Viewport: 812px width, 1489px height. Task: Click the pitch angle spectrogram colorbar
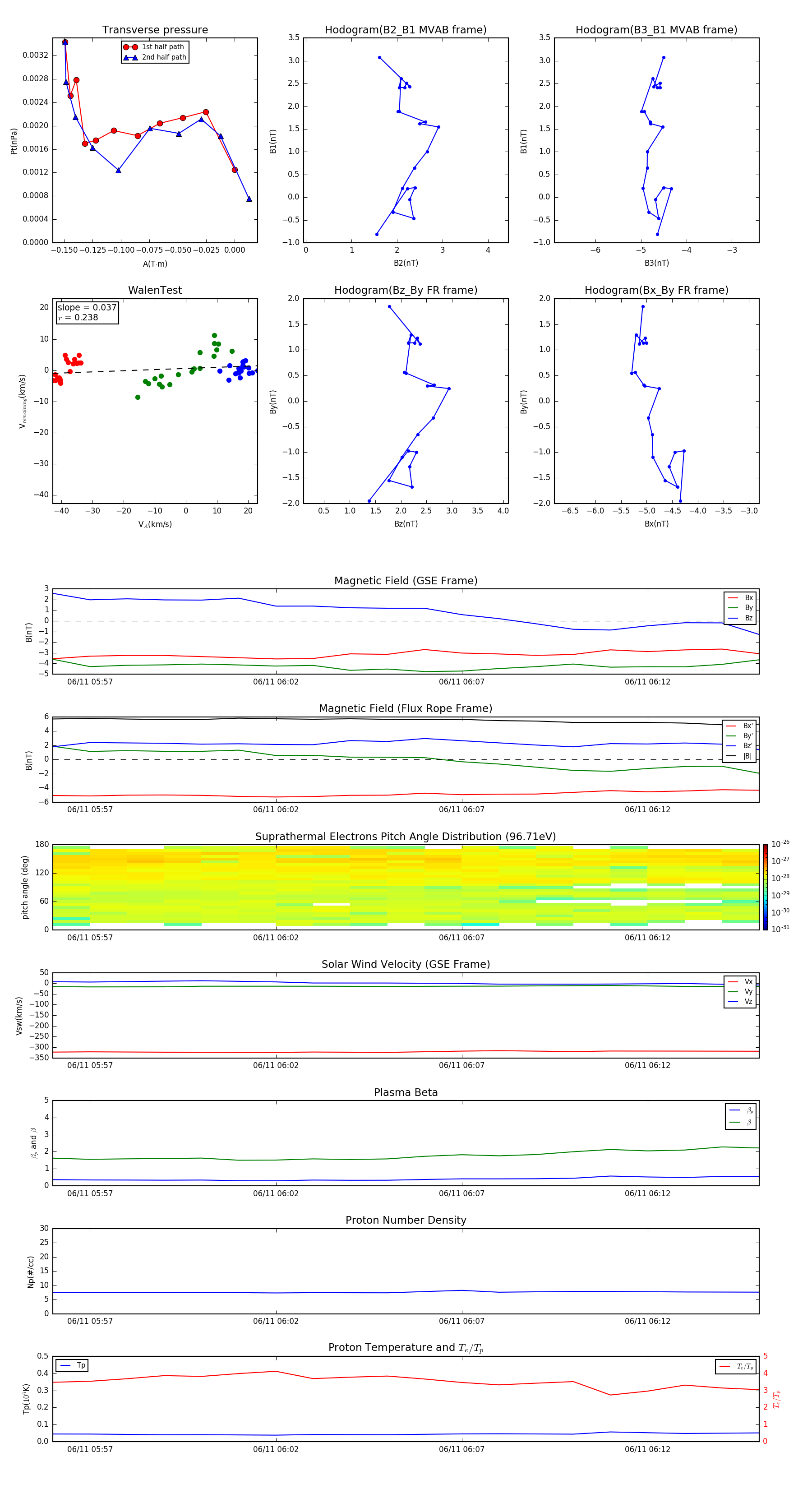click(765, 887)
